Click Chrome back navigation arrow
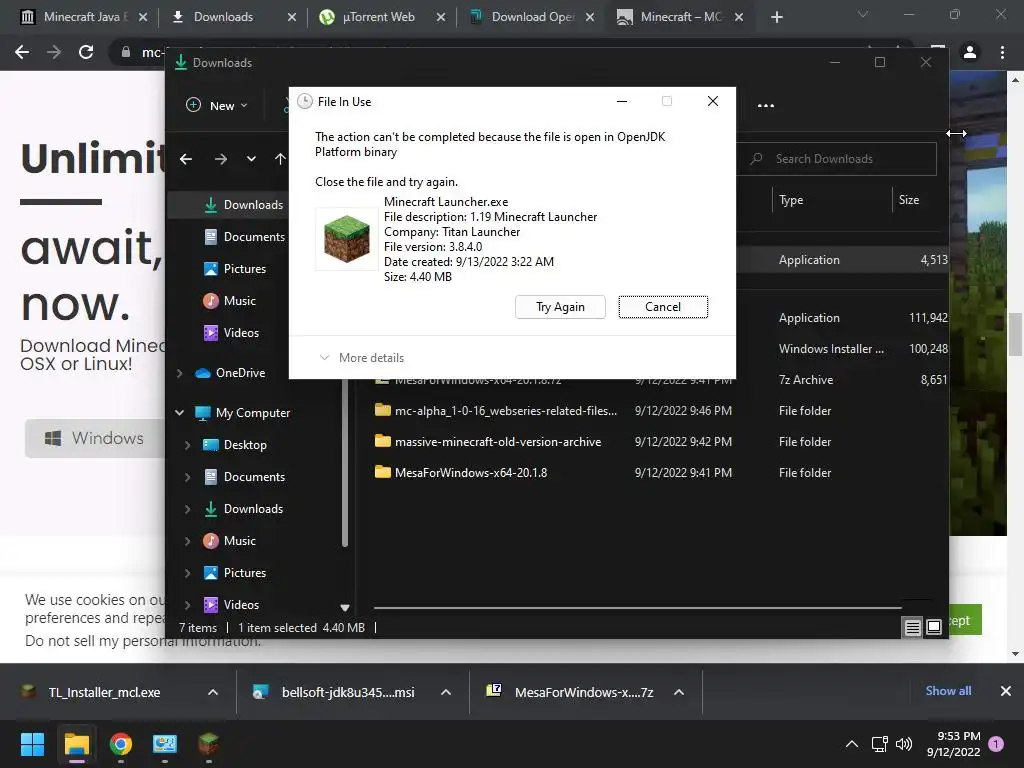The width and height of the screenshot is (1024, 768). [x=22, y=52]
